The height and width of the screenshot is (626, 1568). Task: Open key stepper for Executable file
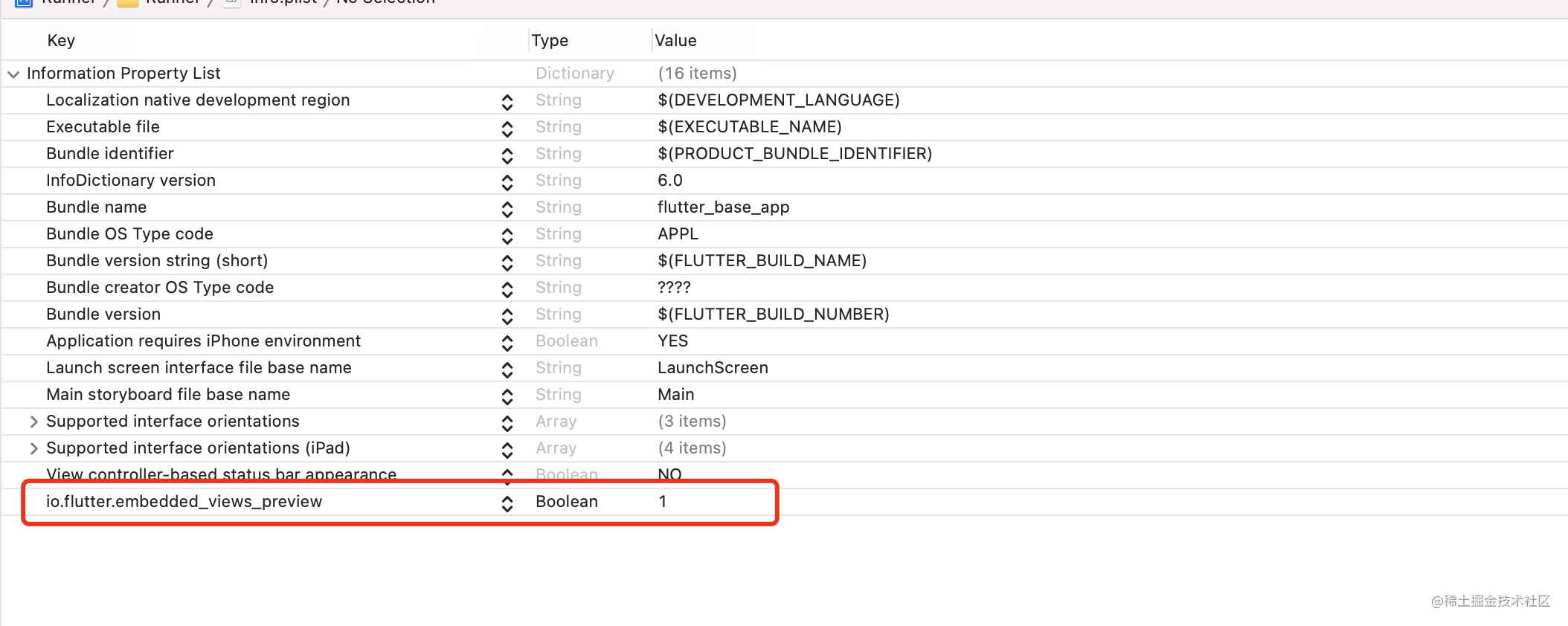click(x=507, y=129)
